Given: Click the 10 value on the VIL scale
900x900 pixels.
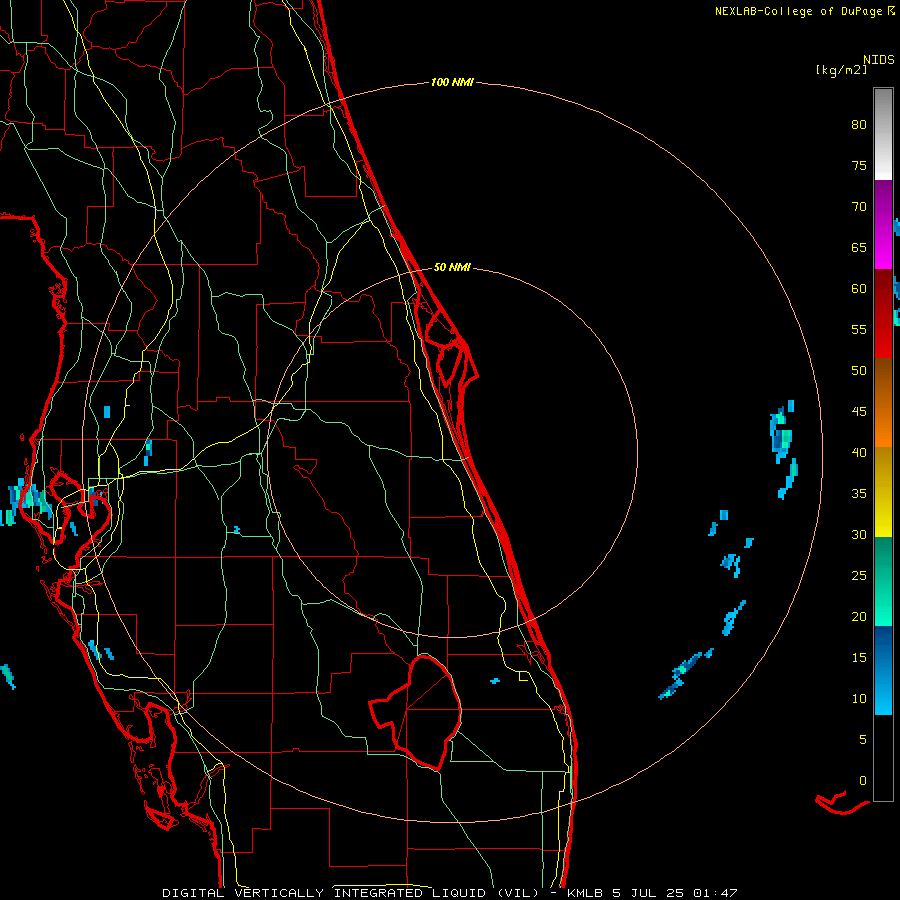Looking at the screenshot, I should [x=859, y=699].
